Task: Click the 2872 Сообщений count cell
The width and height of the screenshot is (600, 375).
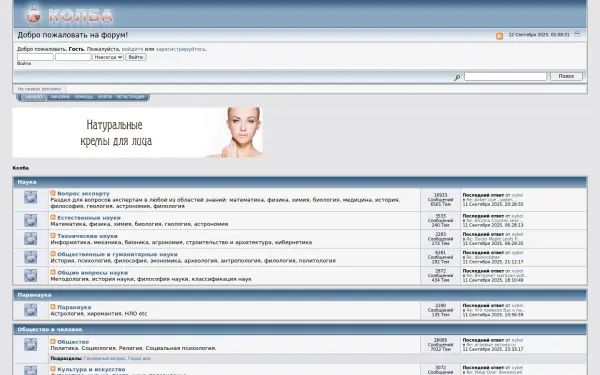Action: pos(440,276)
